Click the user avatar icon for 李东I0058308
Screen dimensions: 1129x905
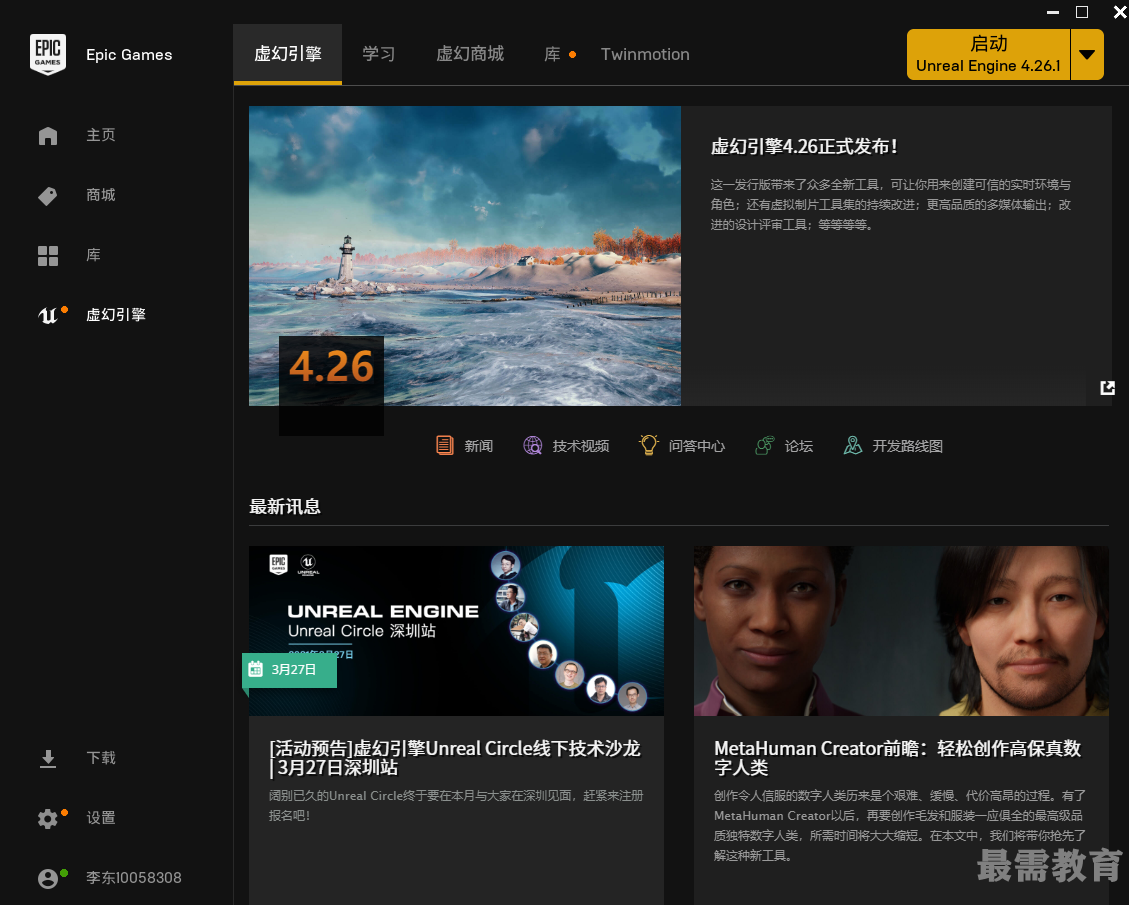coord(48,878)
